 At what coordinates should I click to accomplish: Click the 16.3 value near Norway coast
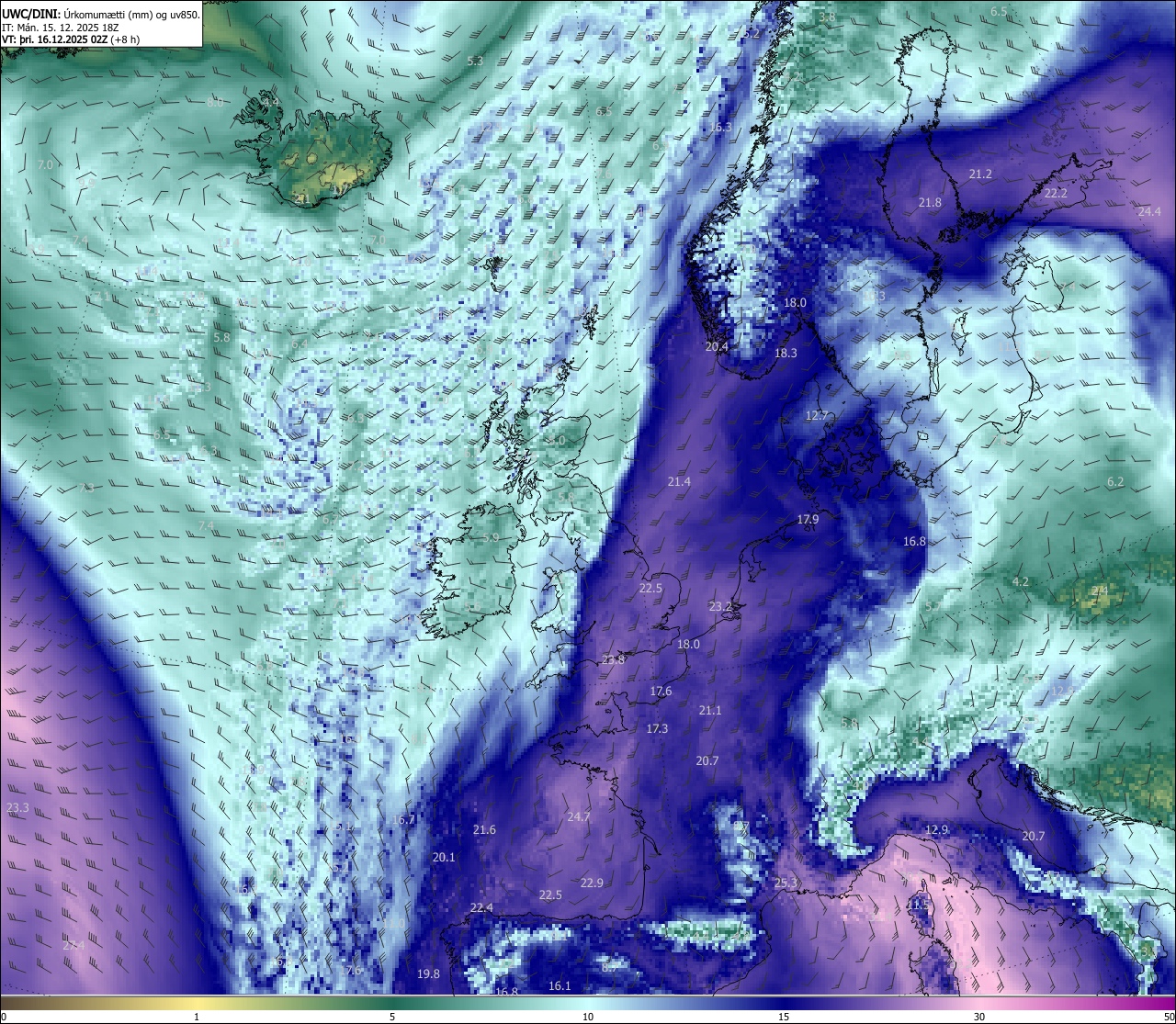click(720, 128)
